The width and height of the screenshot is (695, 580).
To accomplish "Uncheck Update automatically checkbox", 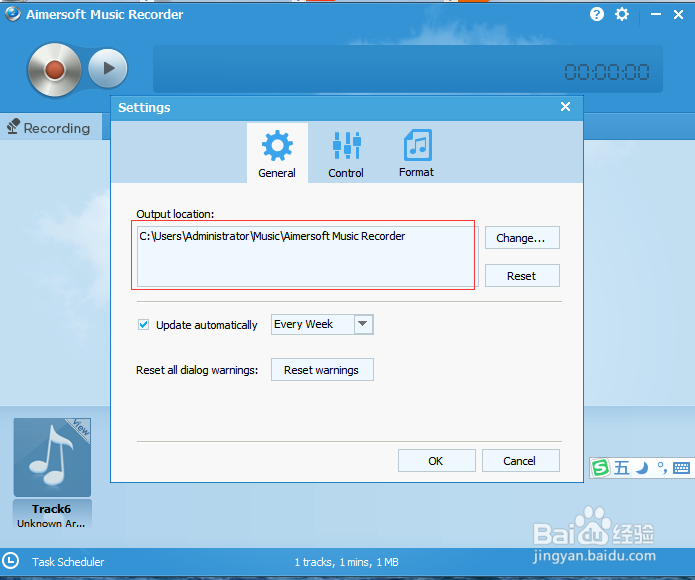I will 143,325.
